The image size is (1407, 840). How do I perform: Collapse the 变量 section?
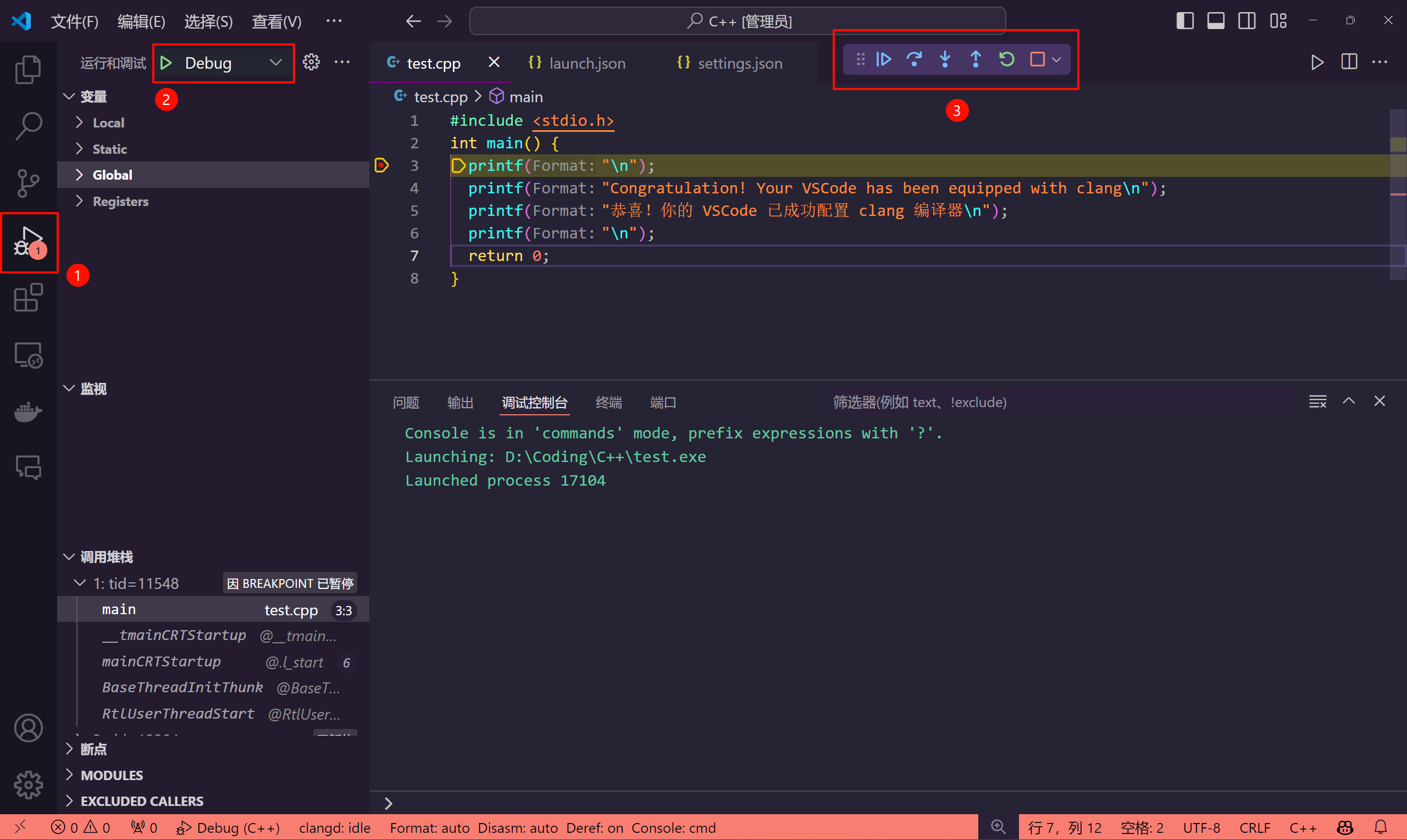tap(213, 96)
